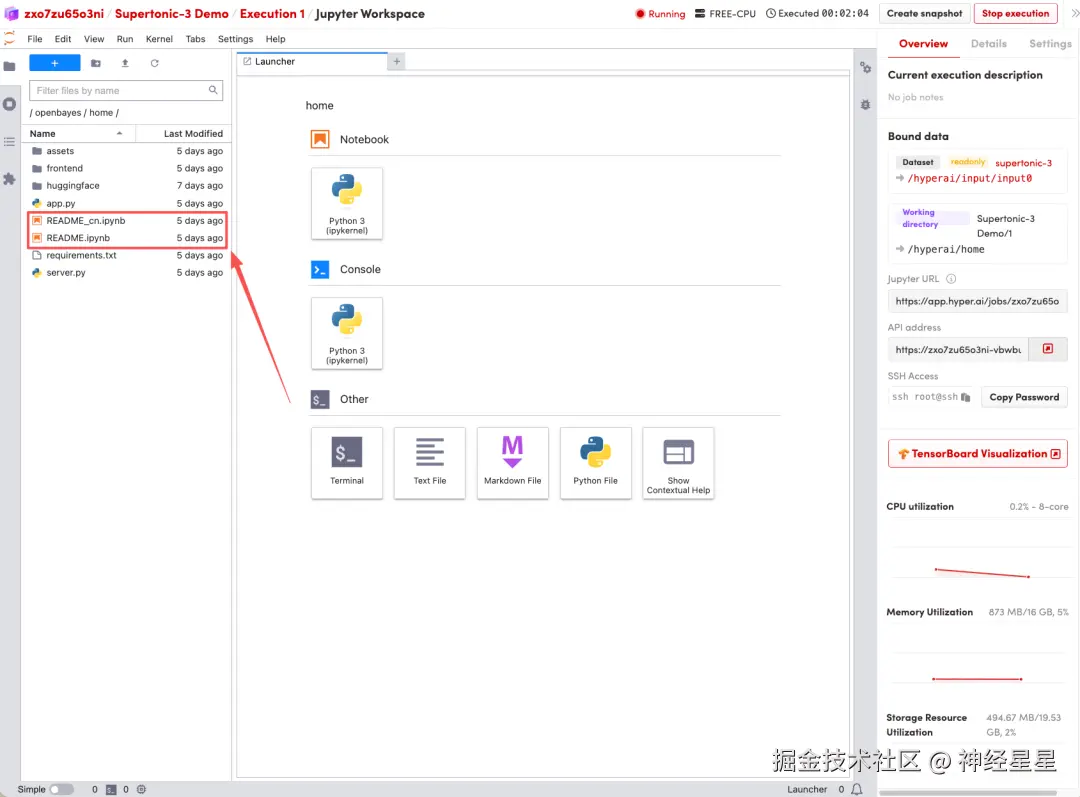This screenshot has height=797, width=1080.
Task: Switch to right panel Settings tab
Action: [1050, 43]
